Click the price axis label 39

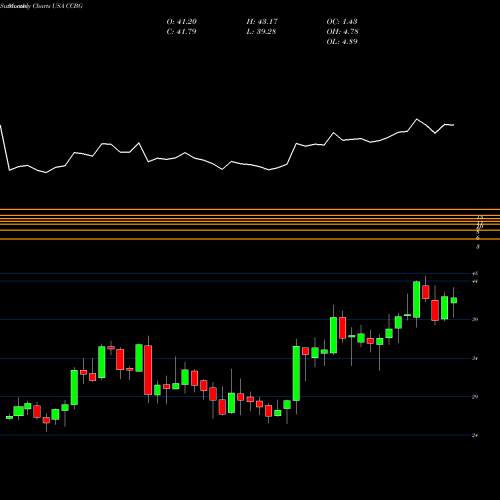click(475, 320)
